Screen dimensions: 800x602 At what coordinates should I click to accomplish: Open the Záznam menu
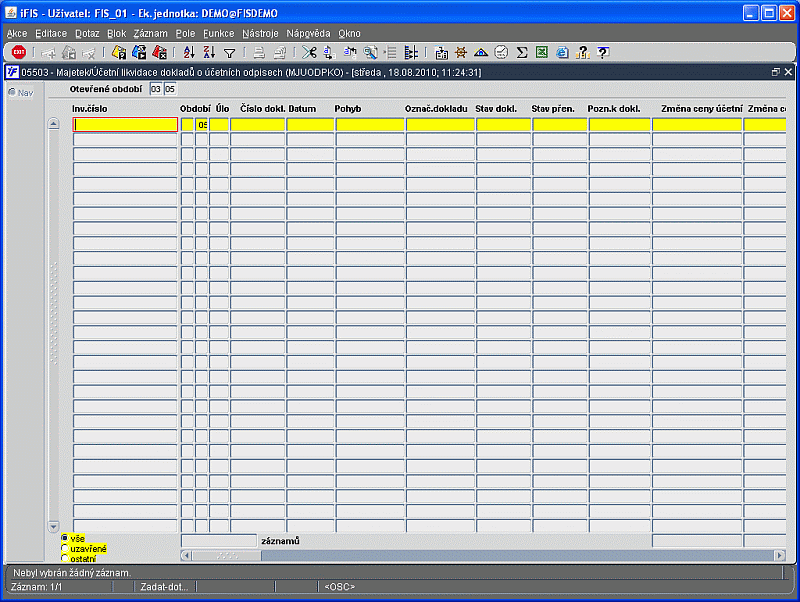point(151,34)
